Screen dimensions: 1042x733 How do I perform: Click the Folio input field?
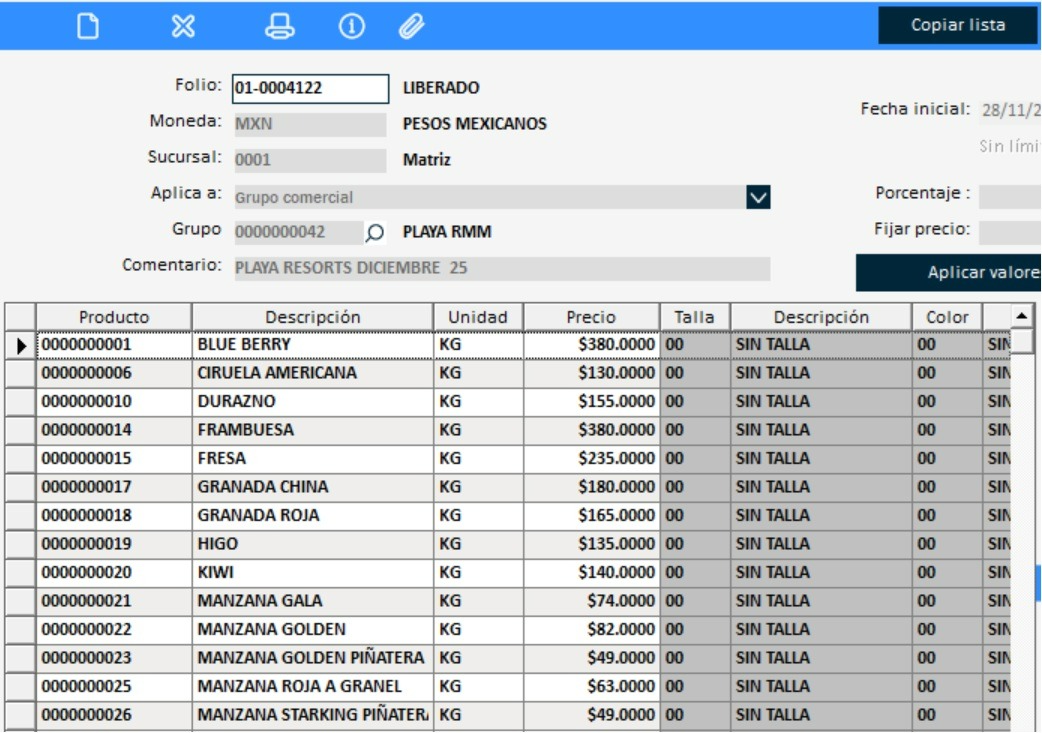point(310,88)
